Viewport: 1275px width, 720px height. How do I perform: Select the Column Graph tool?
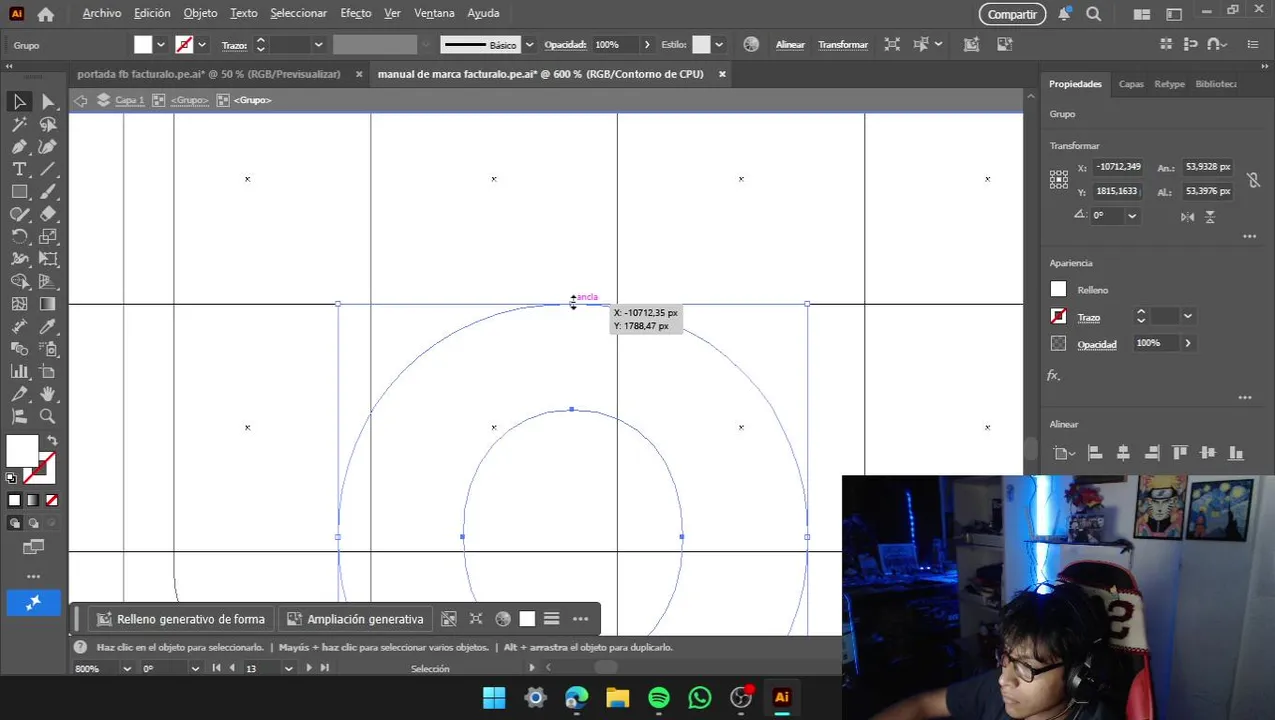pyautogui.click(x=19, y=371)
